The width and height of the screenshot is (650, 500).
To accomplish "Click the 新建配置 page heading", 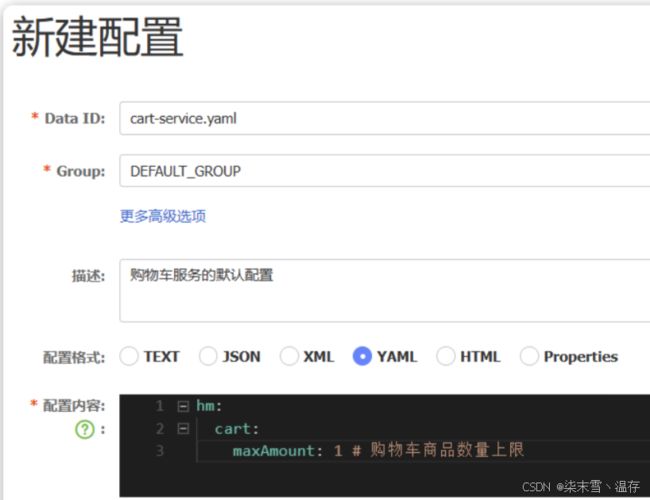I will (97, 36).
